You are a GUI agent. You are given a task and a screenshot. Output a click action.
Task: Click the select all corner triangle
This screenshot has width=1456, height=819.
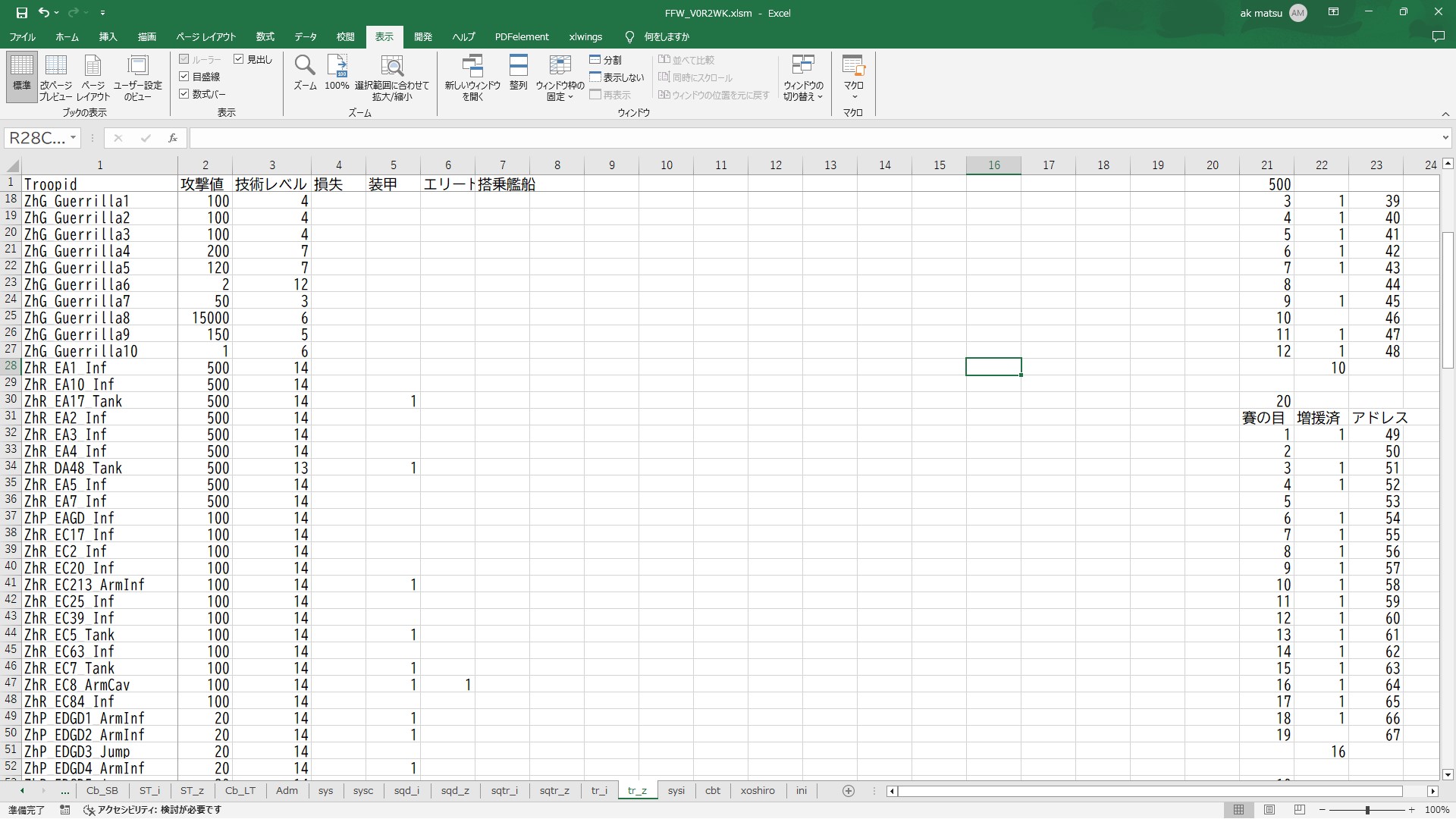12,165
